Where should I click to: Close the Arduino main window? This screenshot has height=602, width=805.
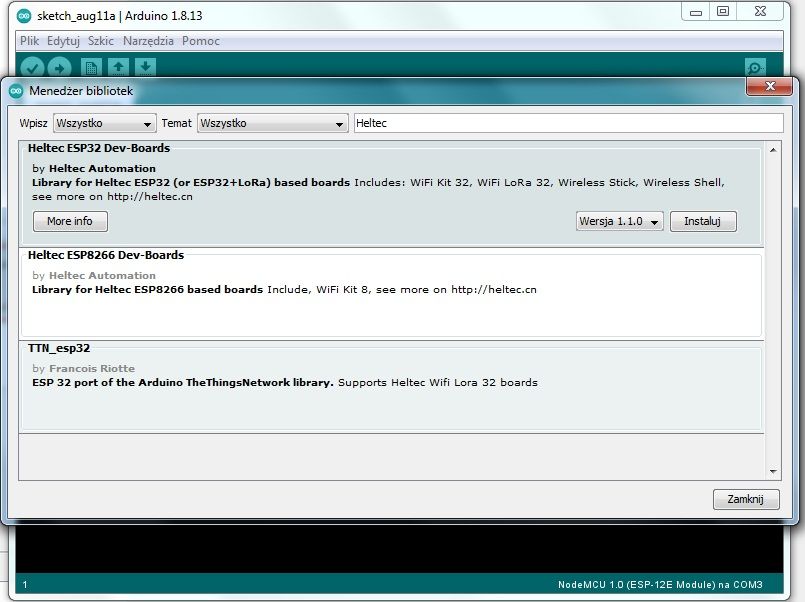coord(760,11)
